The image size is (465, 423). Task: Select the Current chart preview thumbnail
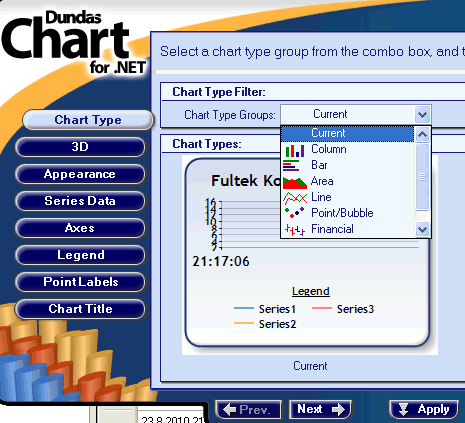(310, 255)
